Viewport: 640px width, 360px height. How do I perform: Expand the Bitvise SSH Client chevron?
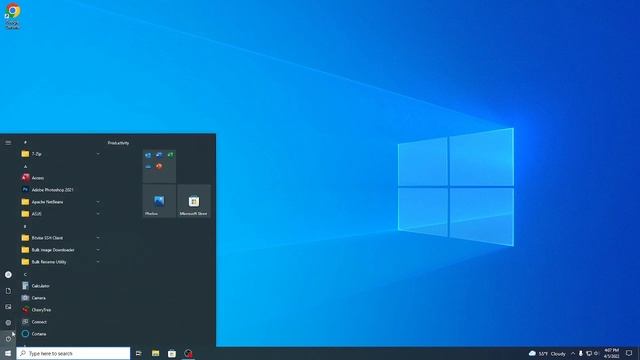tap(98, 238)
